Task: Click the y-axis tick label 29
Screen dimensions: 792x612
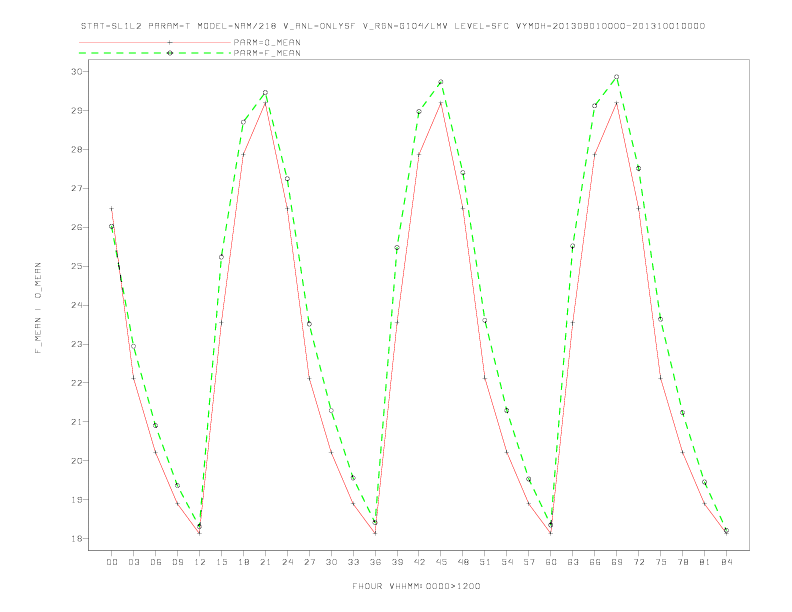Action: click(x=77, y=110)
